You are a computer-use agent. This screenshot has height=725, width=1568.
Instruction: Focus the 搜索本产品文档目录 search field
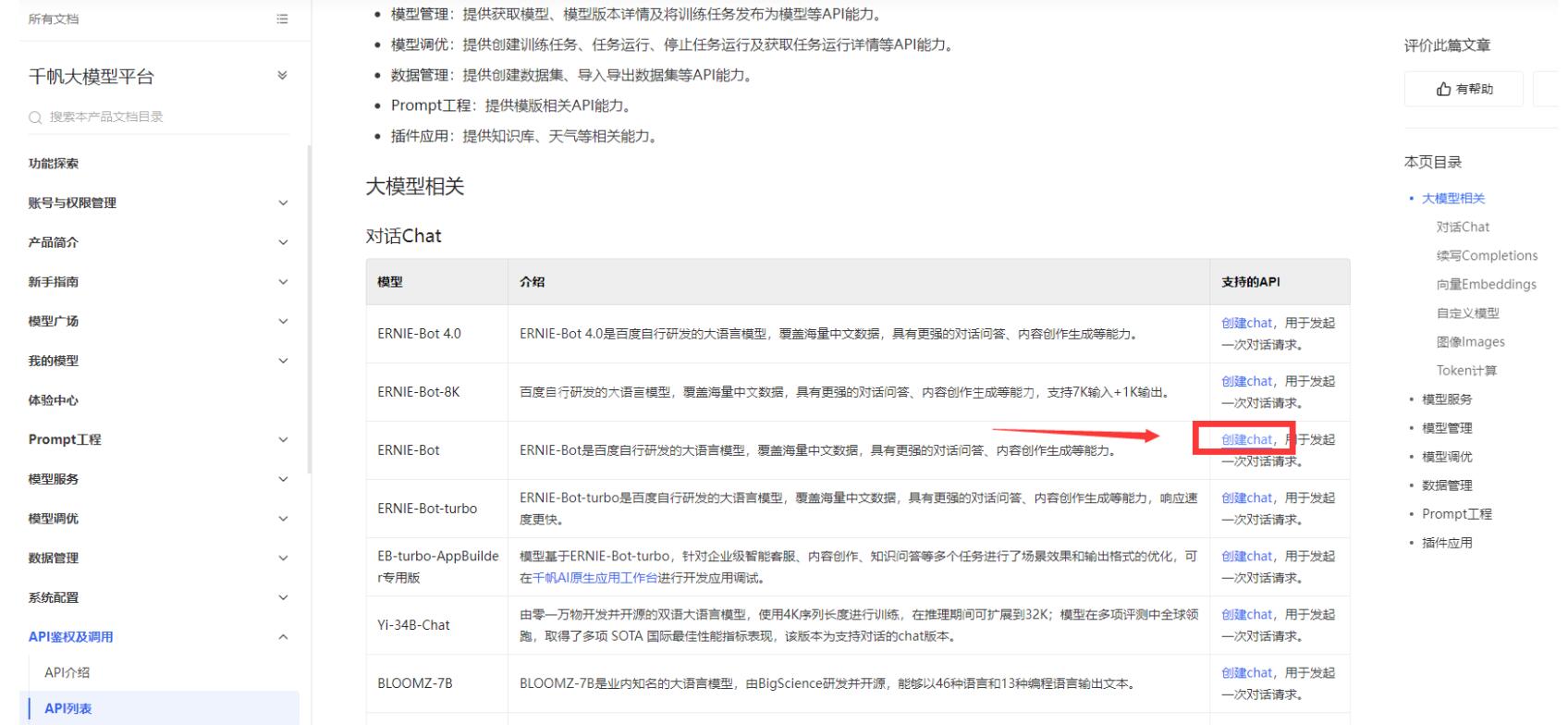point(158,117)
